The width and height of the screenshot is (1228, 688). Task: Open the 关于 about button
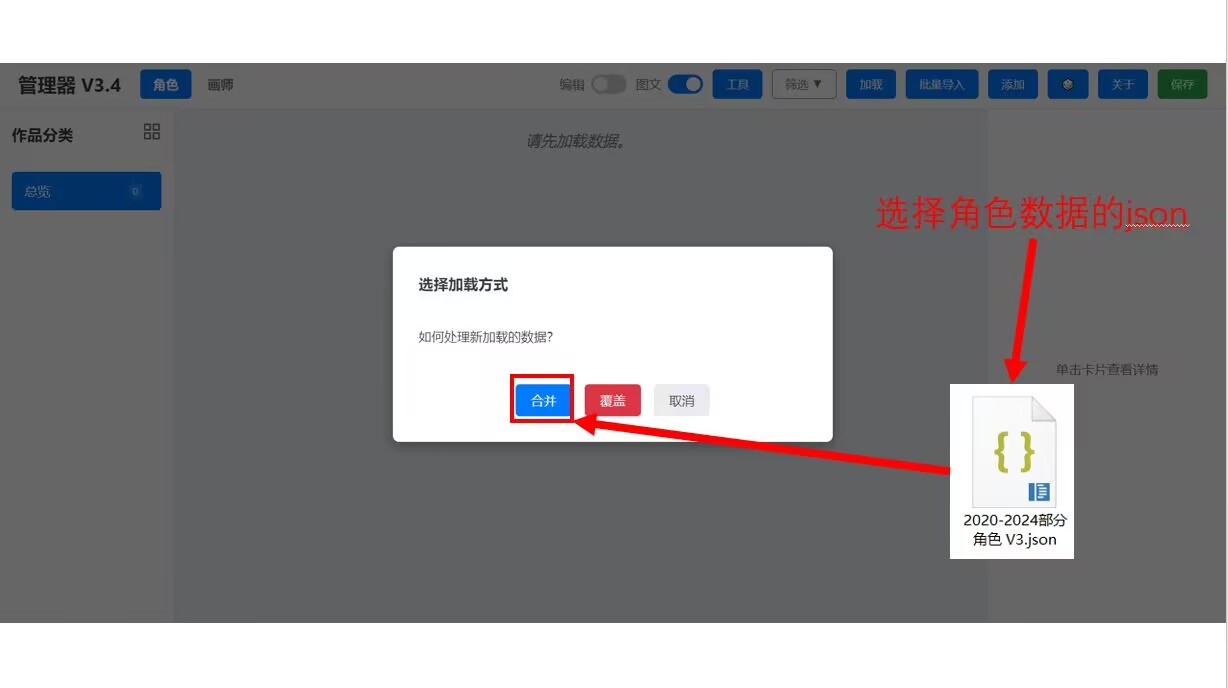coord(1123,85)
